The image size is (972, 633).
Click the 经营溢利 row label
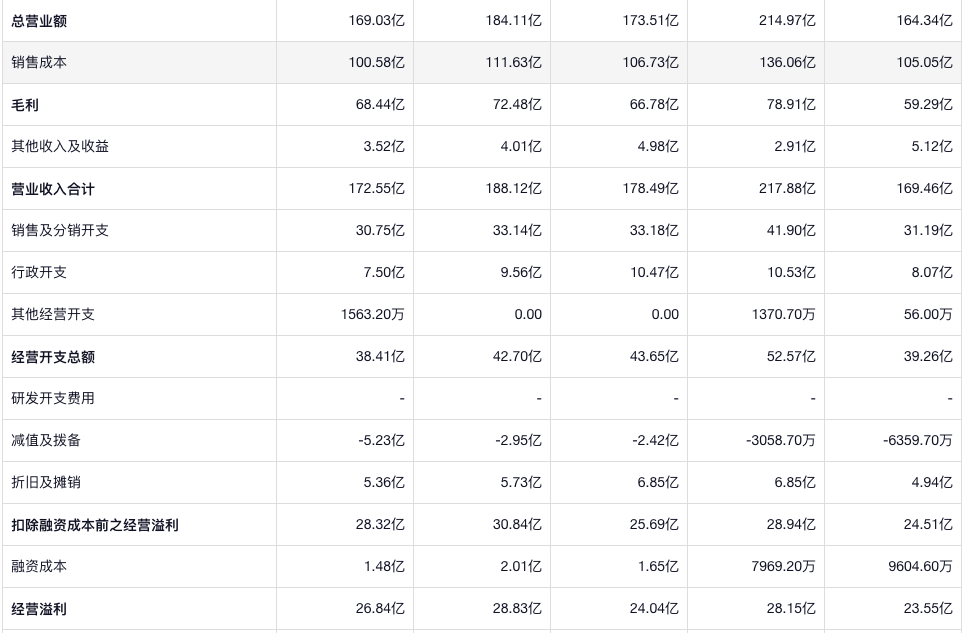(40, 608)
